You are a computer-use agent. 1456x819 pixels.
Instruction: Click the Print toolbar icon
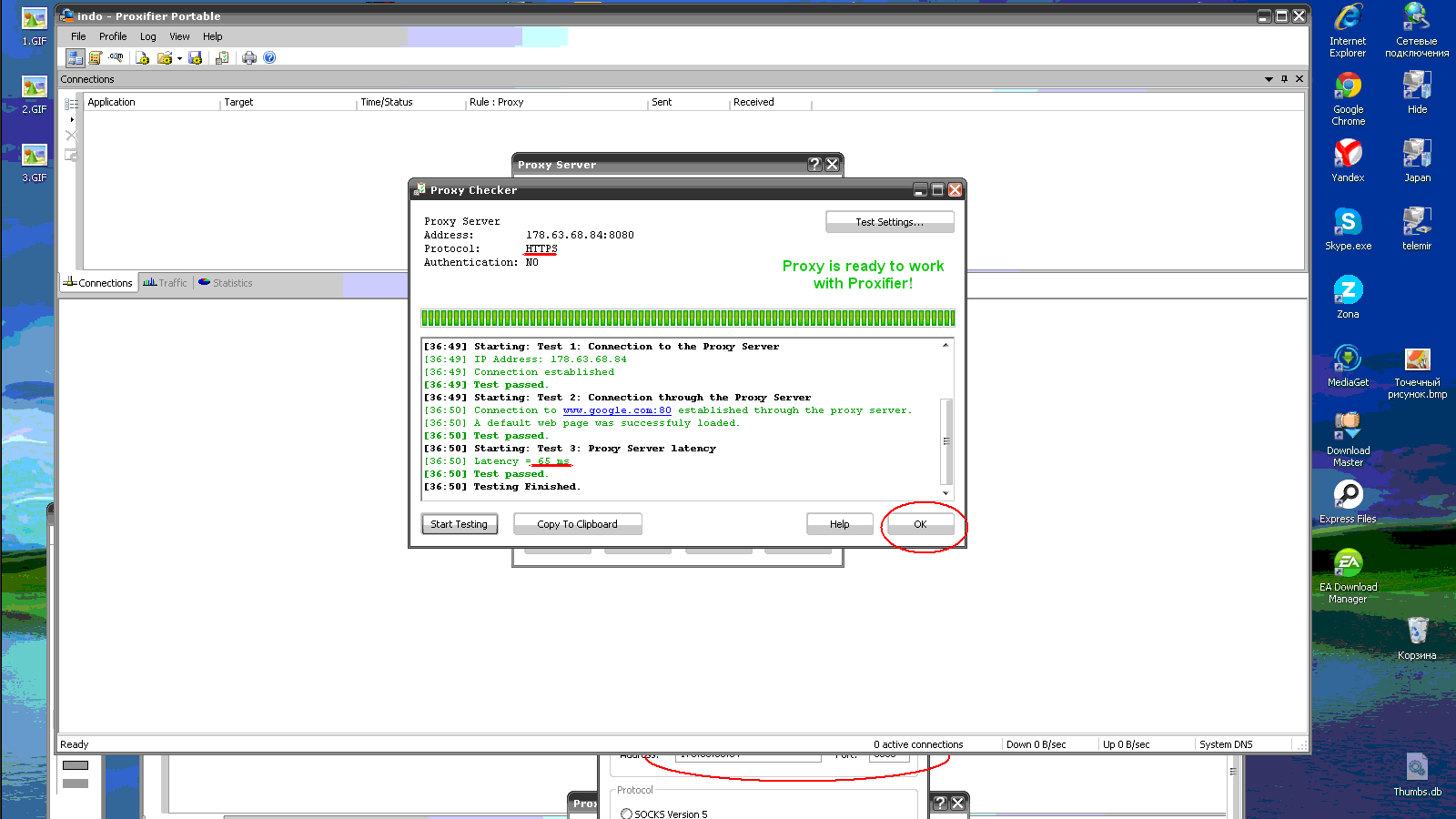[x=249, y=57]
